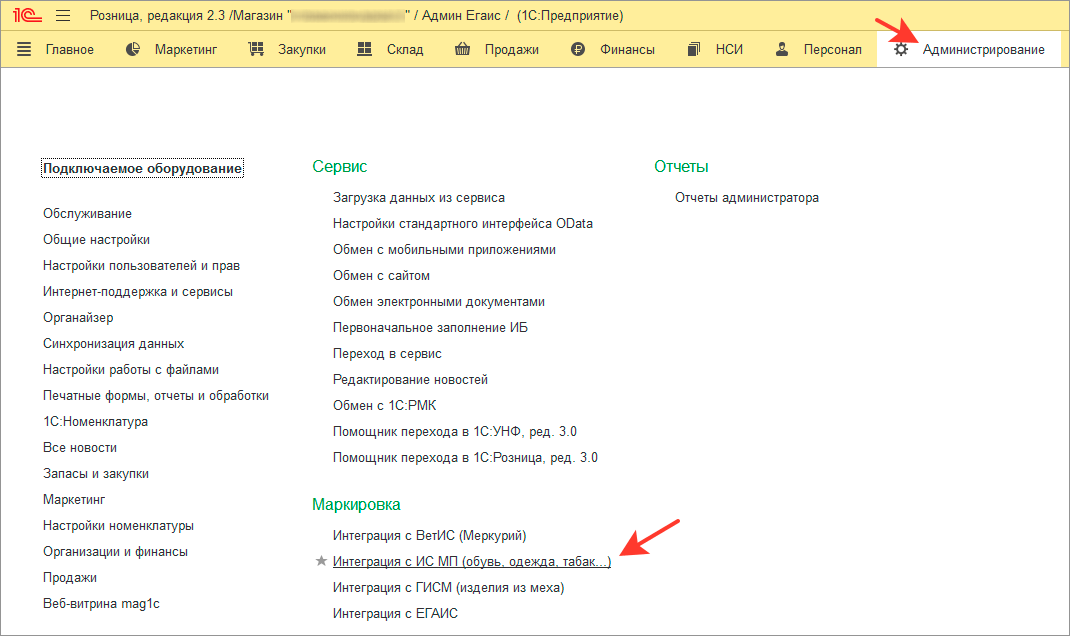1070x636 pixels.
Task: Open Интеграция с ГИСМ (изделия из меха)
Action: tap(448, 587)
